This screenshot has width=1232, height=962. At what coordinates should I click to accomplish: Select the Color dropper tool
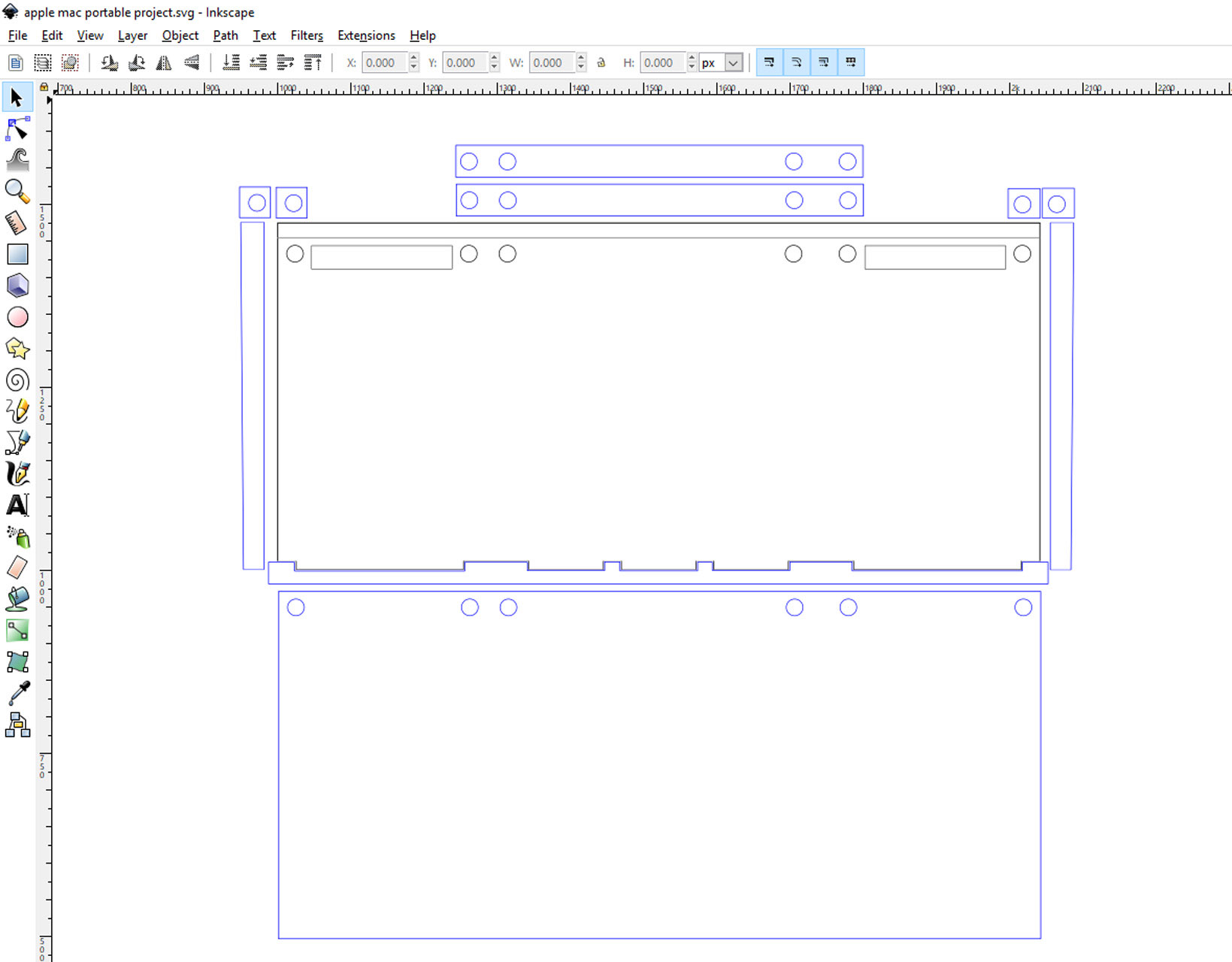coord(17,693)
